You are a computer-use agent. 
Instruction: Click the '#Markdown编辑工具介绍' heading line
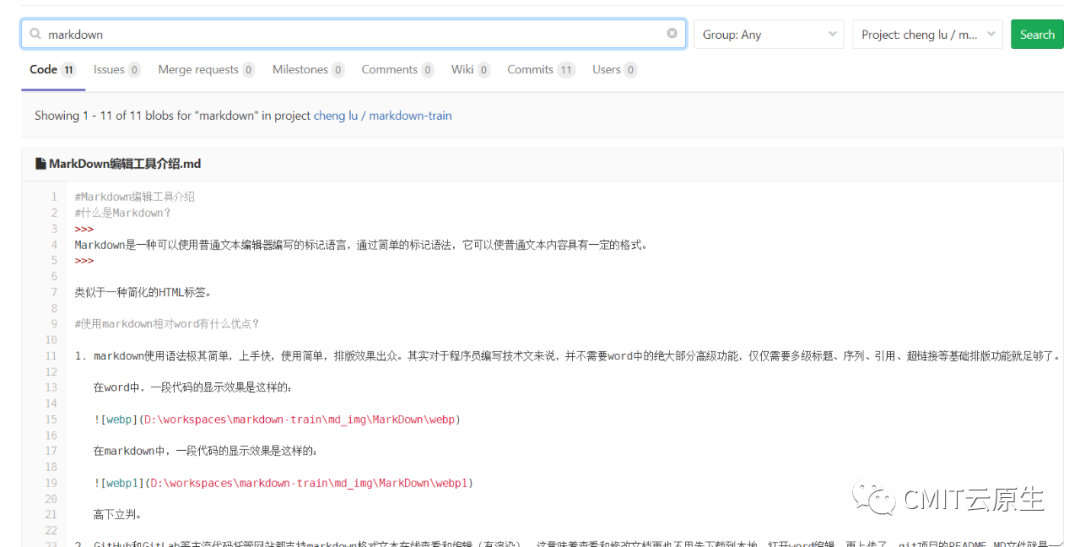pyautogui.click(x=135, y=197)
